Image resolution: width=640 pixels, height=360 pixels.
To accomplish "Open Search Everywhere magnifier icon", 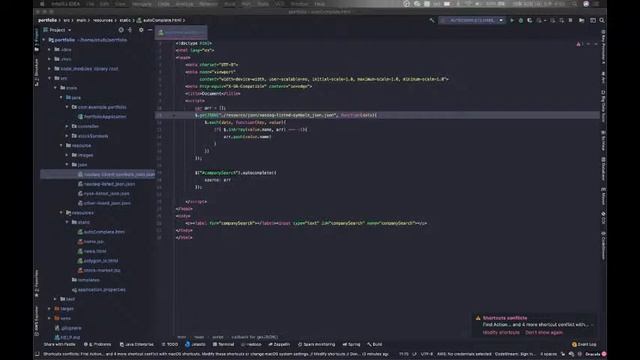I will (x=602, y=20).
